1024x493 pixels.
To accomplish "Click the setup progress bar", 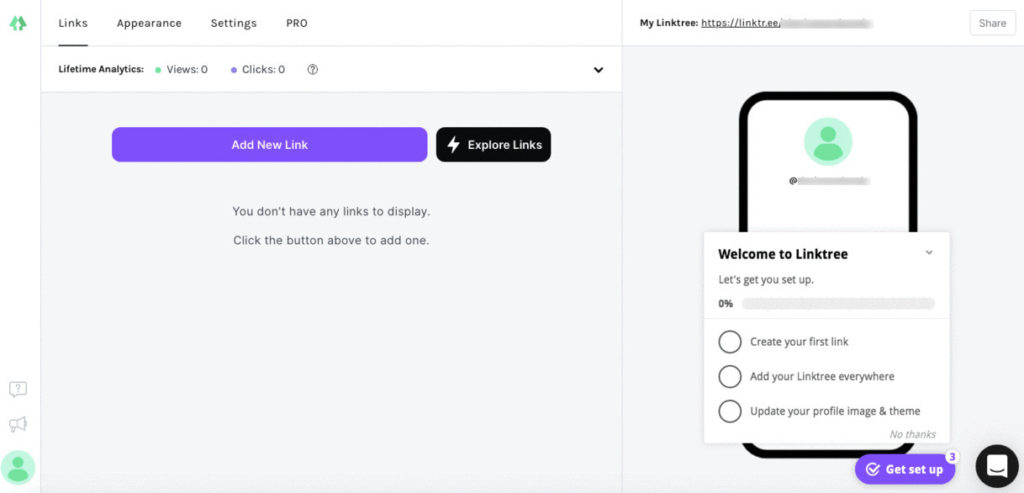I will click(x=837, y=303).
